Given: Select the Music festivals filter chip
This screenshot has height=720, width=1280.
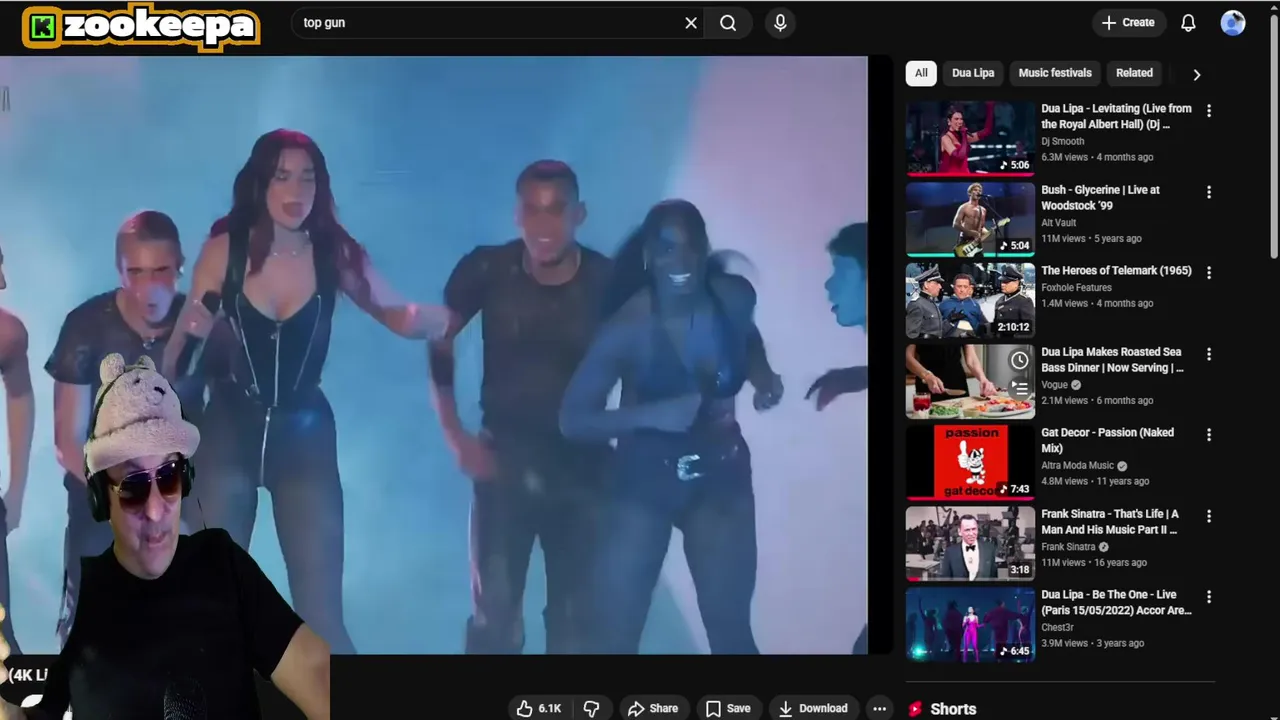Looking at the screenshot, I should coord(1055,73).
